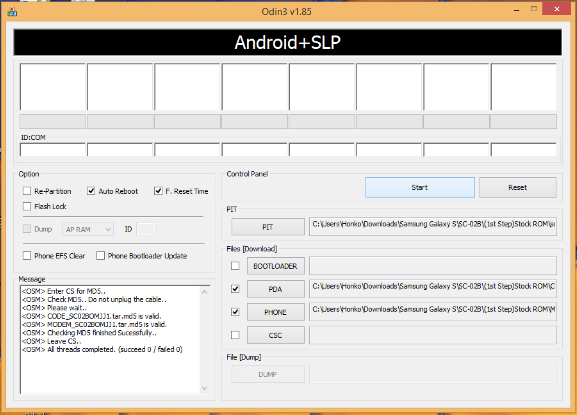Select 'Please wait..' log line
577x415 pixels.
pos(54,308)
